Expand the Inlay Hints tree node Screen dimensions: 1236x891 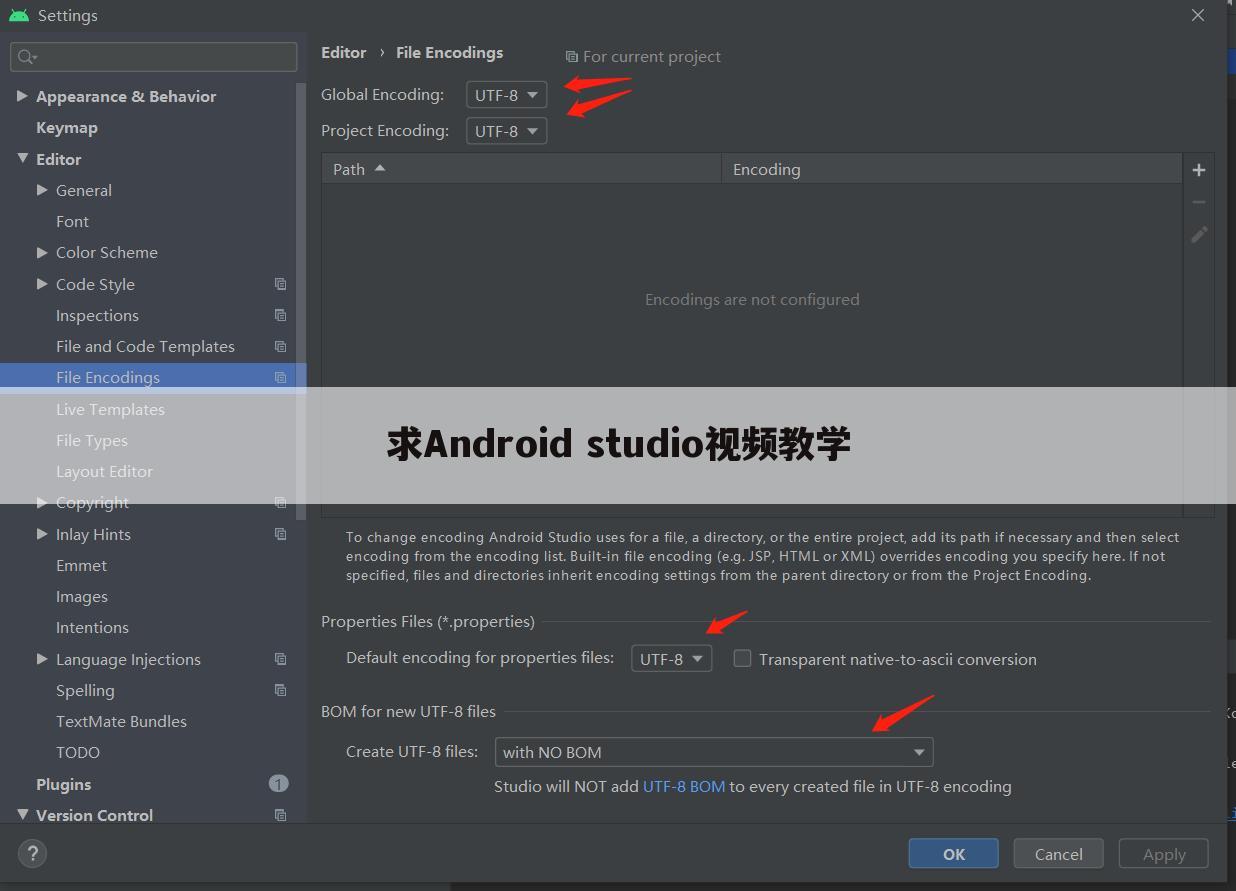pyautogui.click(x=42, y=534)
